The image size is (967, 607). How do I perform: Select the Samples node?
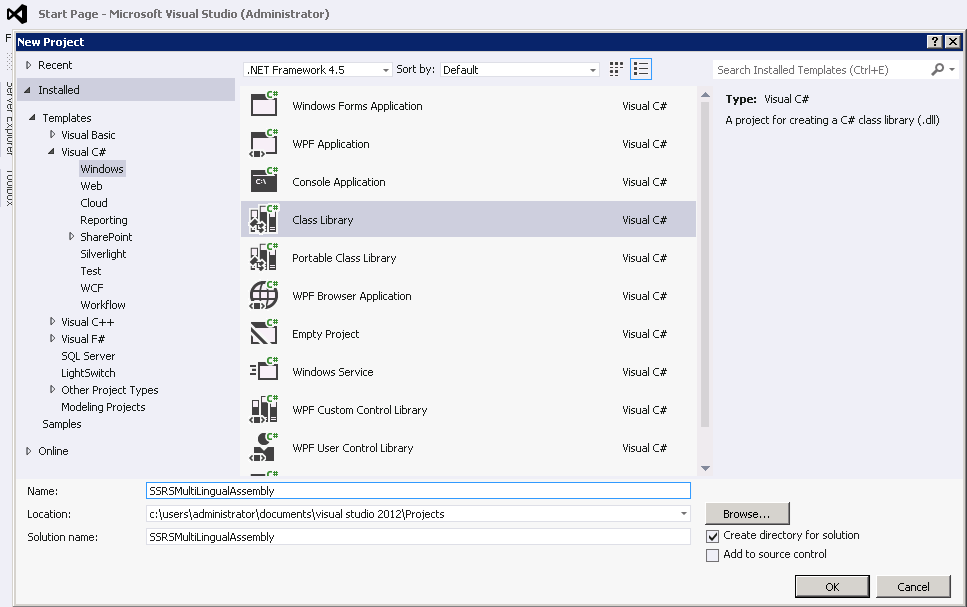click(x=62, y=424)
